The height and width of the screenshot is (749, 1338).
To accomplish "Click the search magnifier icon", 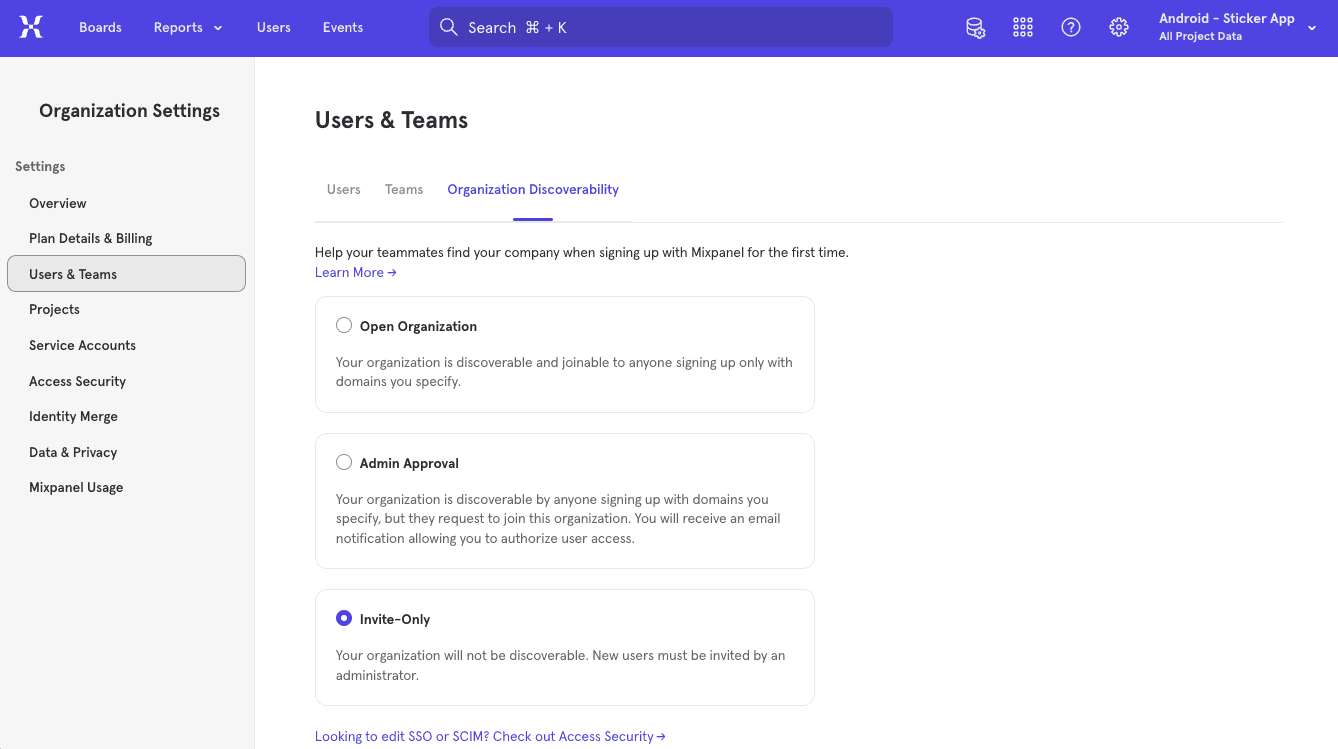I will click(449, 27).
